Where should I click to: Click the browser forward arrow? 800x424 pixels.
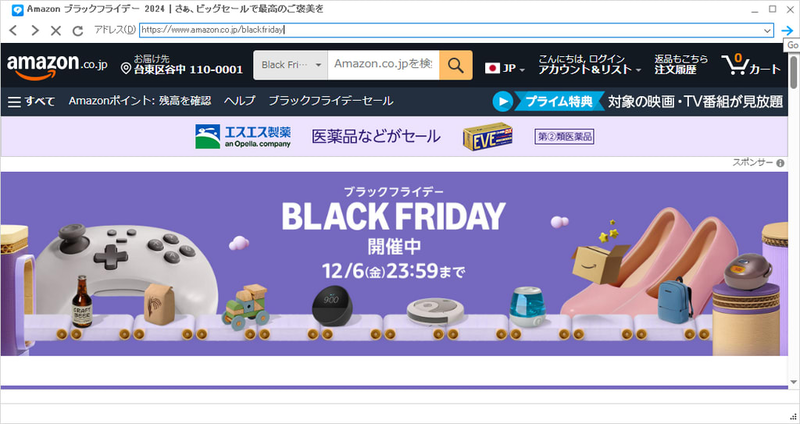35,31
